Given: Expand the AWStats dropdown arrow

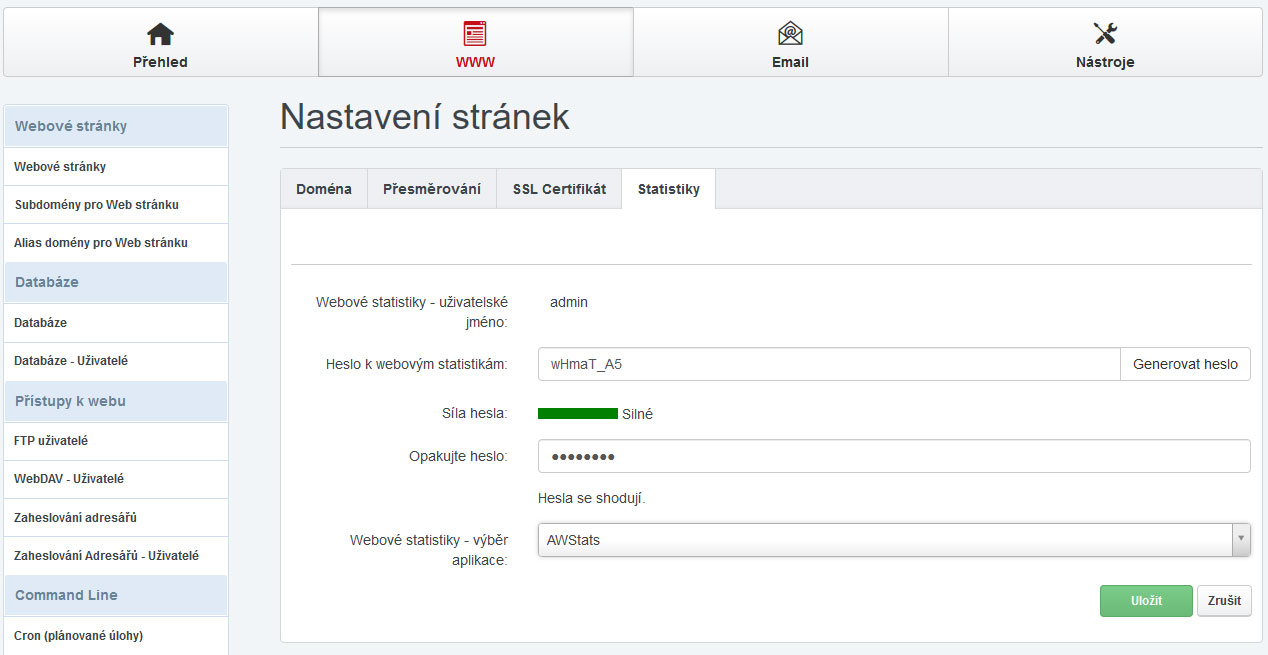Looking at the screenshot, I should point(1241,540).
